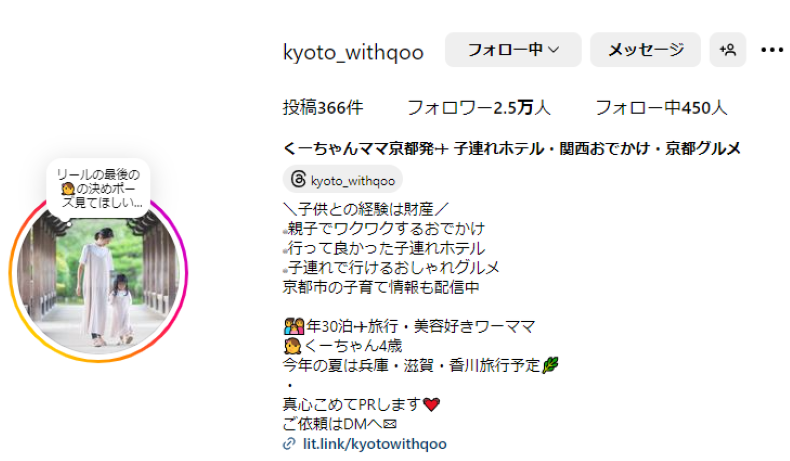The image size is (790, 461).
Task: Send a message via メッセージ button
Action: click(x=645, y=49)
